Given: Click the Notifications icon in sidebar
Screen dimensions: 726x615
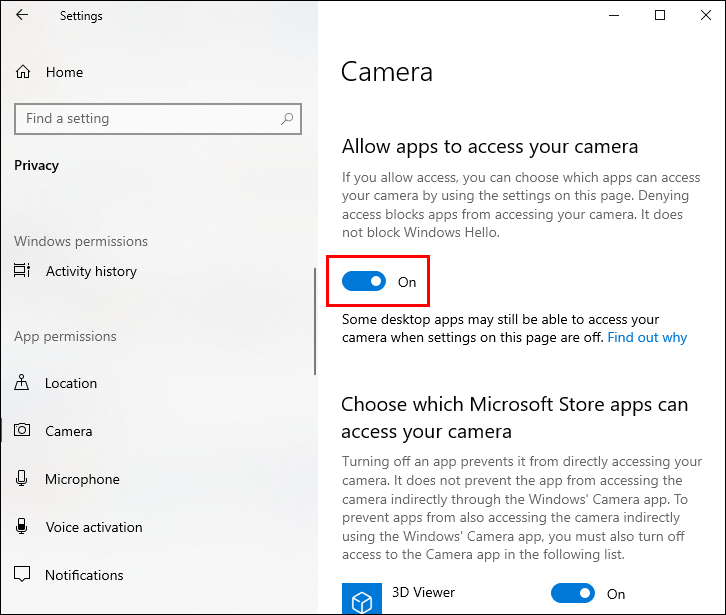Looking at the screenshot, I should [x=22, y=575].
